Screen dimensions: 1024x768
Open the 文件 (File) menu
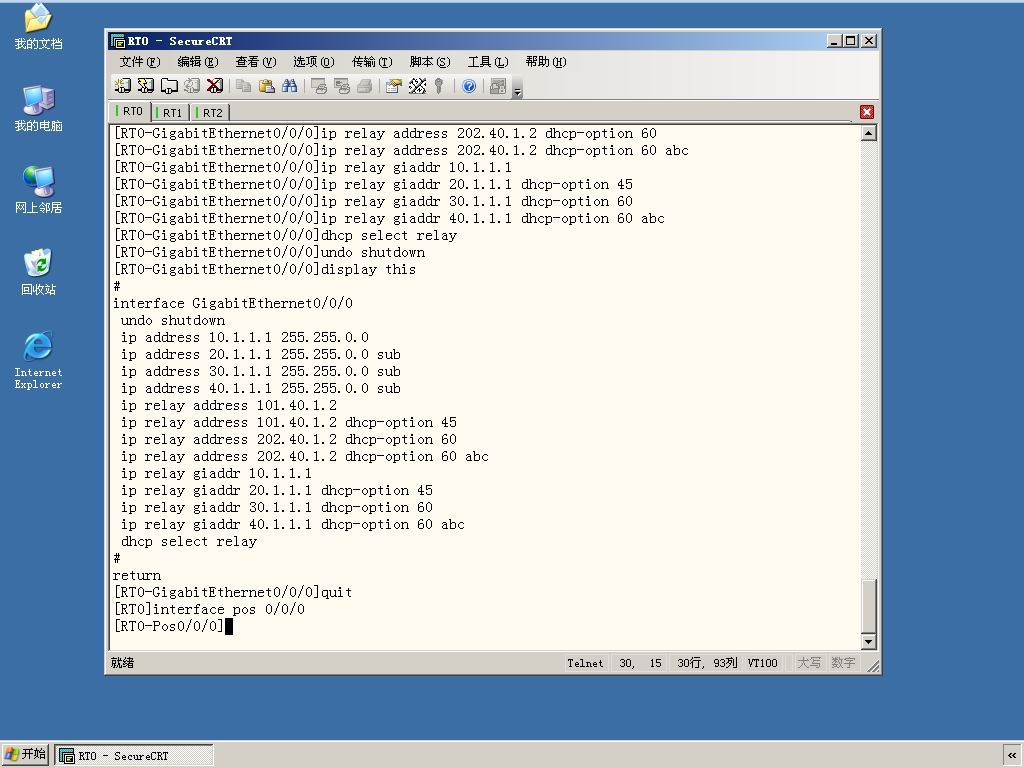tap(140, 62)
